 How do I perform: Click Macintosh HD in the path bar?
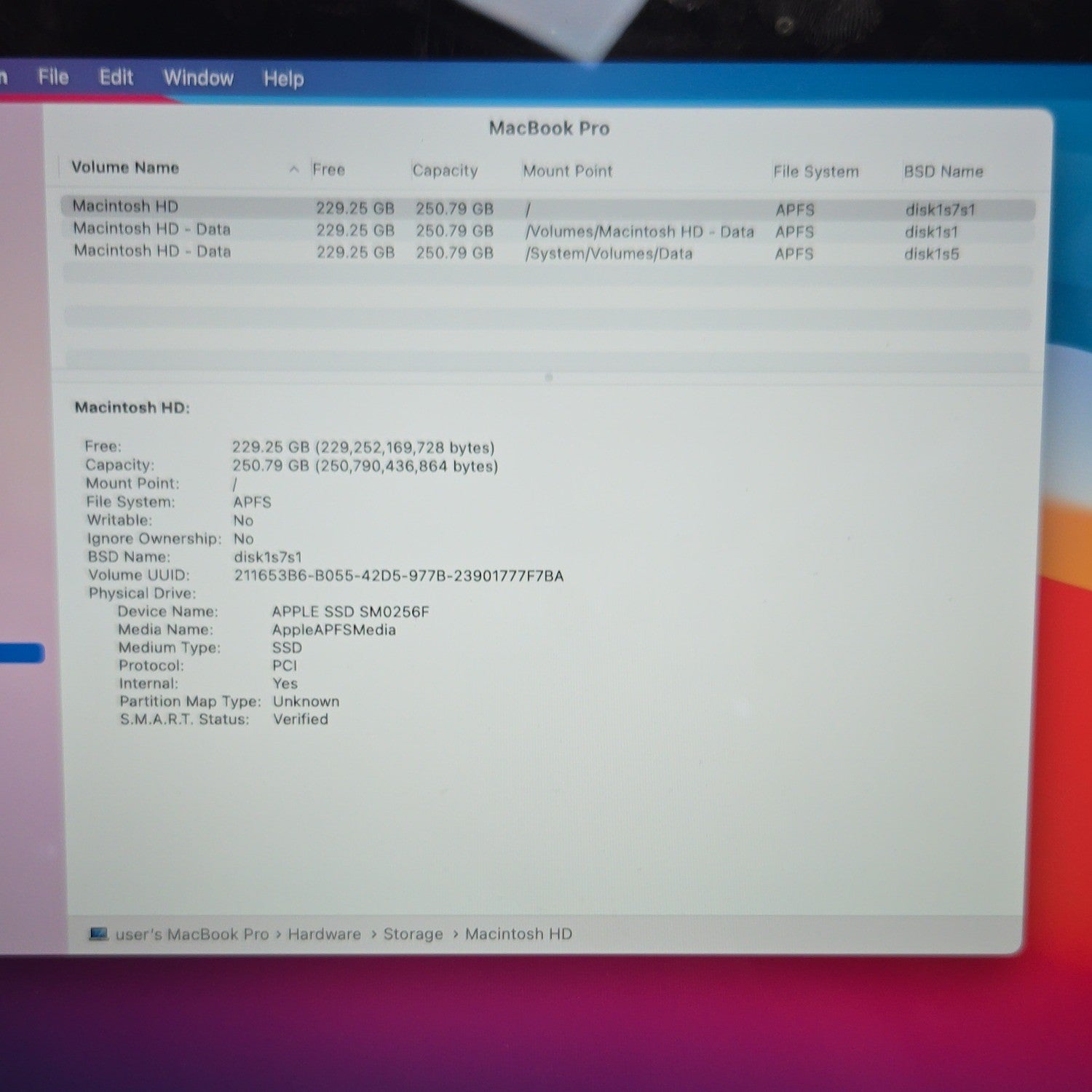point(518,933)
